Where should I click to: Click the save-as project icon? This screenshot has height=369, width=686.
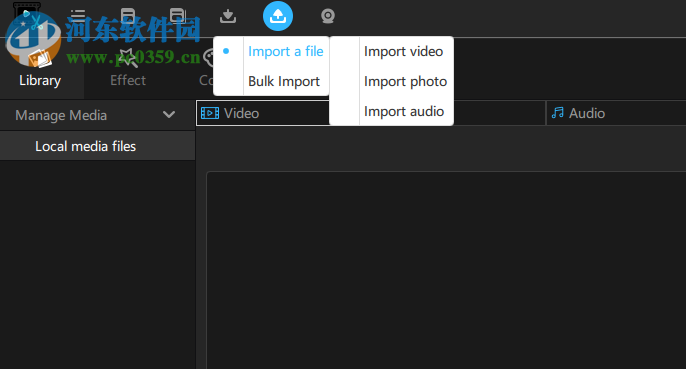point(178,16)
